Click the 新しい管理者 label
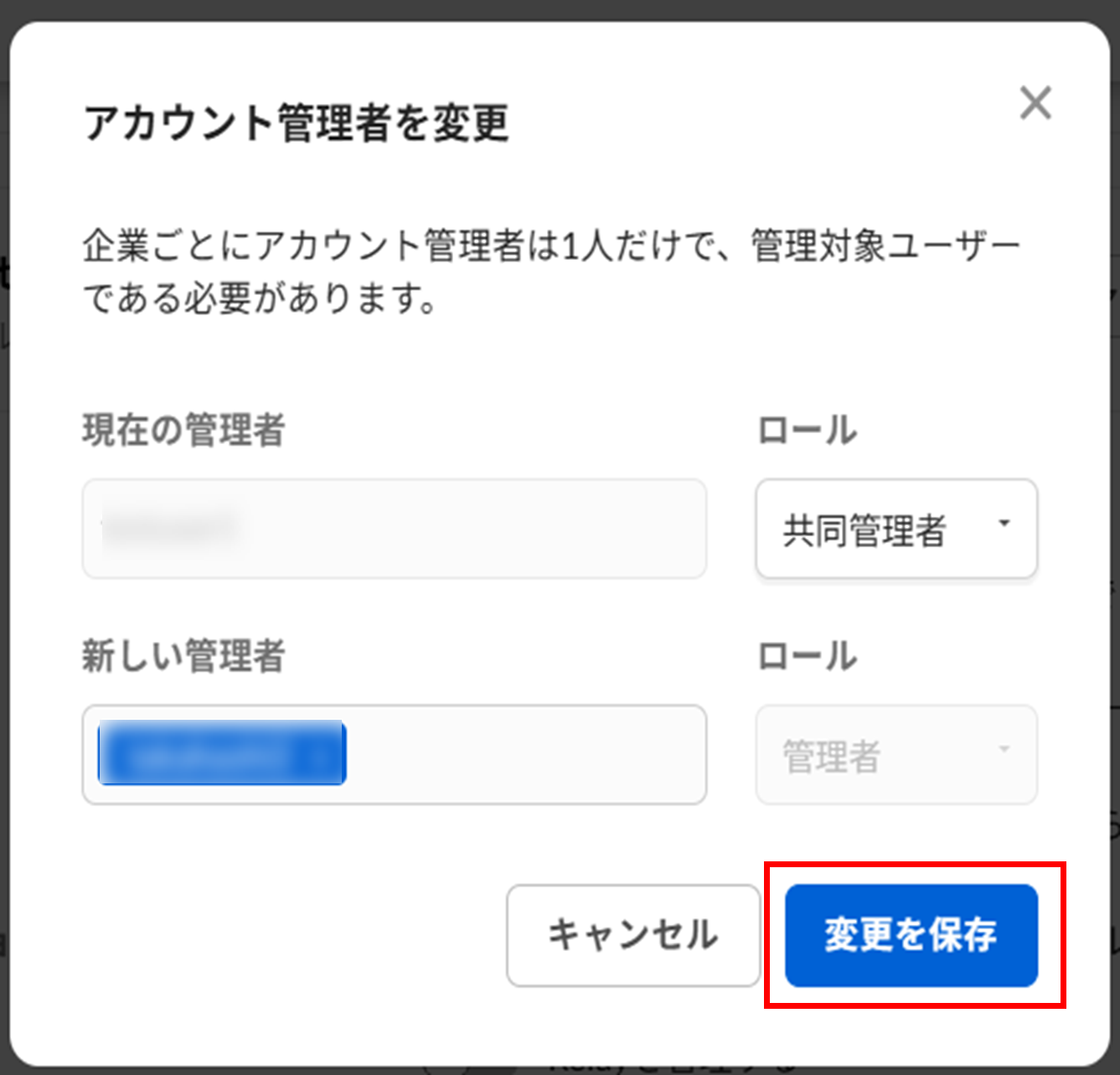 (x=183, y=656)
